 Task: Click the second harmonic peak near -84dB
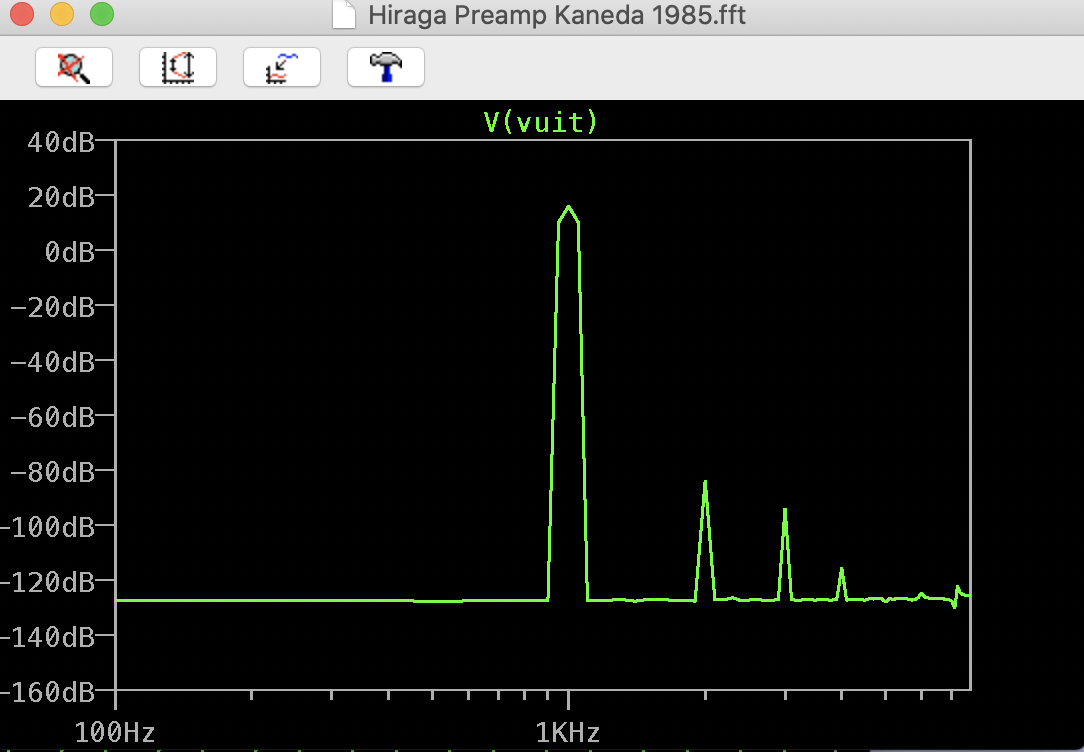tap(705, 482)
